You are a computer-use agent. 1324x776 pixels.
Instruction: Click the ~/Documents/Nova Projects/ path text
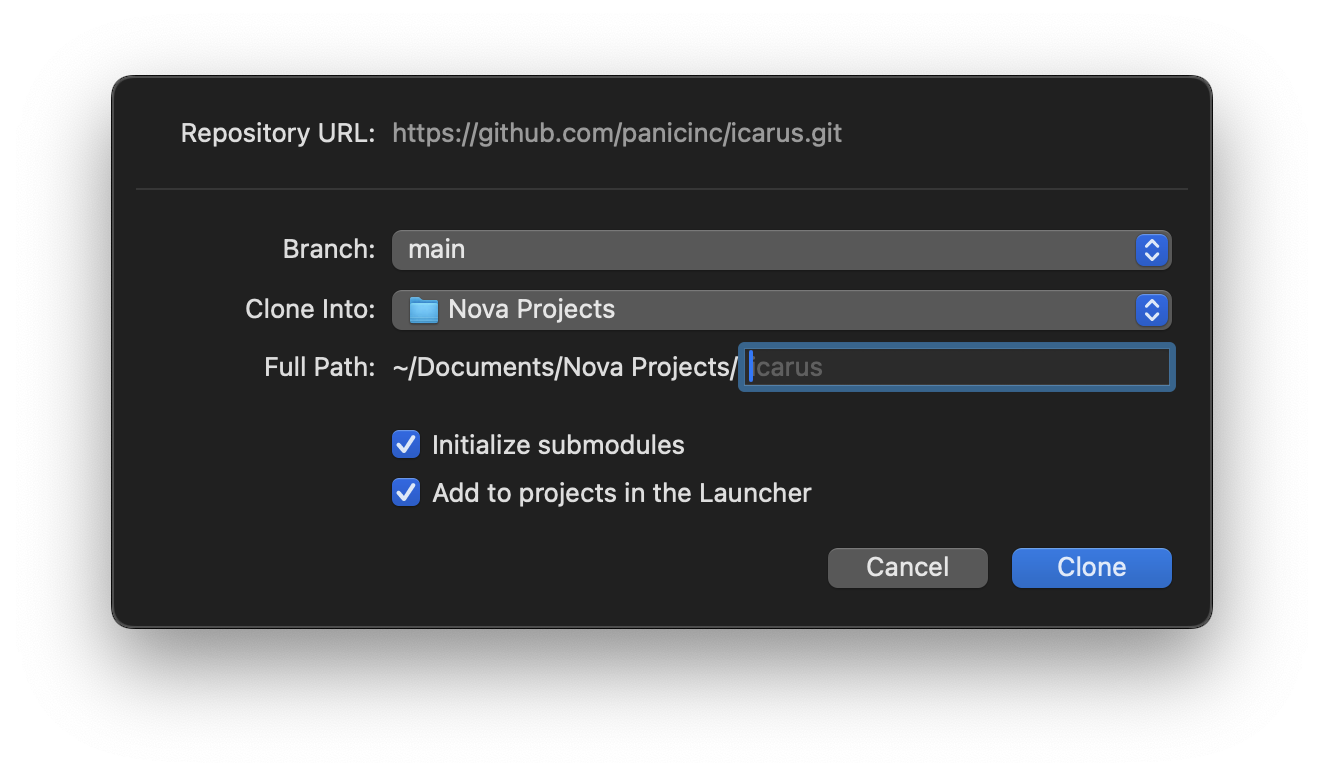point(565,367)
